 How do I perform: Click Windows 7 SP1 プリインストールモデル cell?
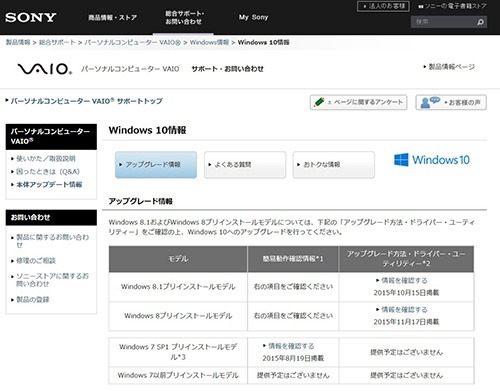(178, 352)
